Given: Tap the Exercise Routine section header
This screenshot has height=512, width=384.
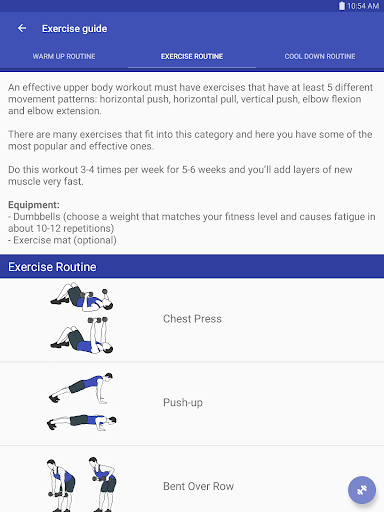Looking at the screenshot, I should (192, 267).
